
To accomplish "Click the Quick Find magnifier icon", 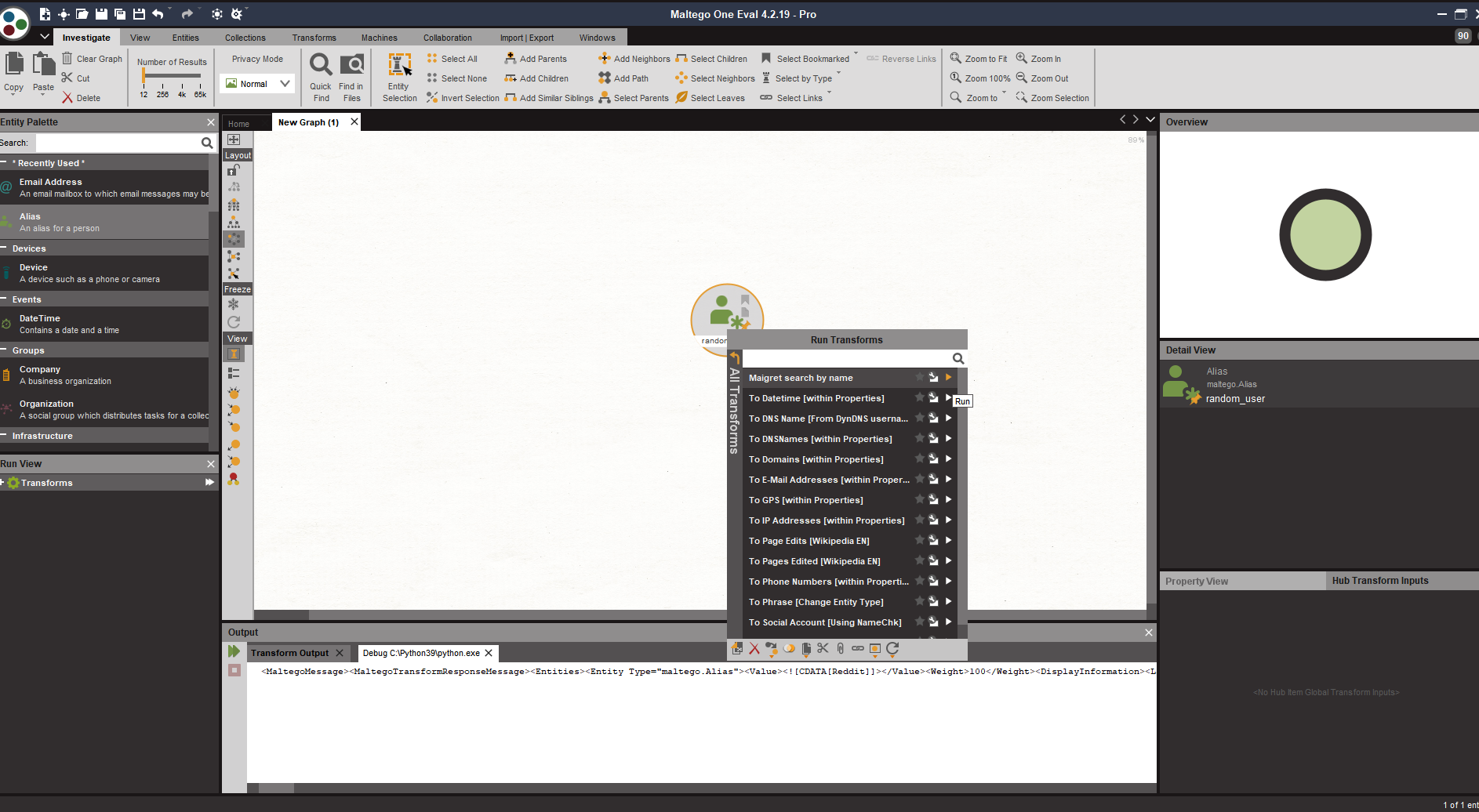I will (x=321, y=65).
